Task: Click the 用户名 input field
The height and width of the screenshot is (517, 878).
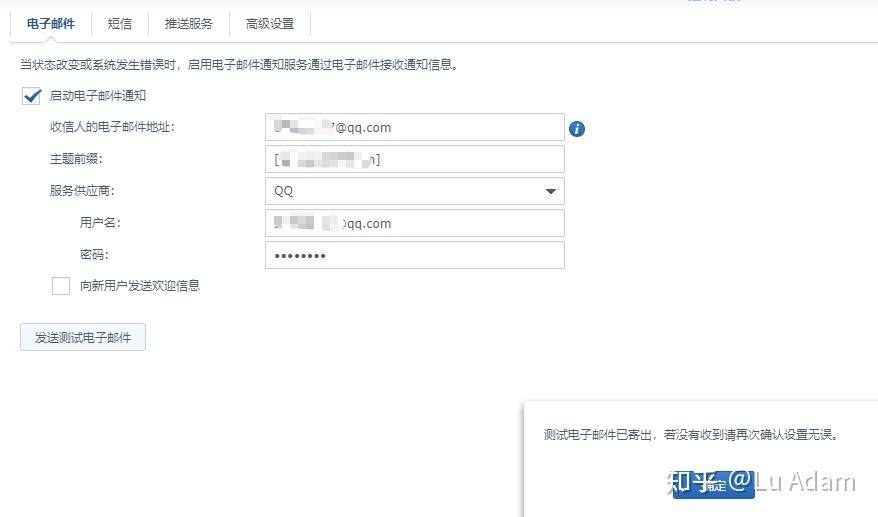Action: point(414,223)
